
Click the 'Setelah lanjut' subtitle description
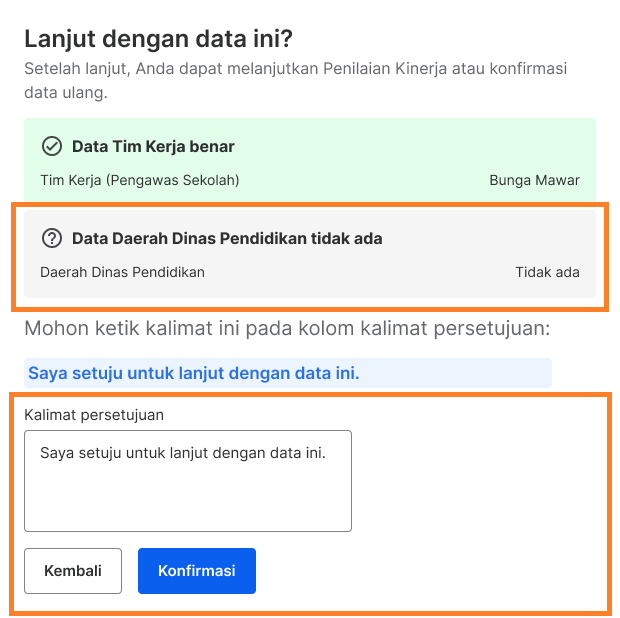tap(296, 80)
